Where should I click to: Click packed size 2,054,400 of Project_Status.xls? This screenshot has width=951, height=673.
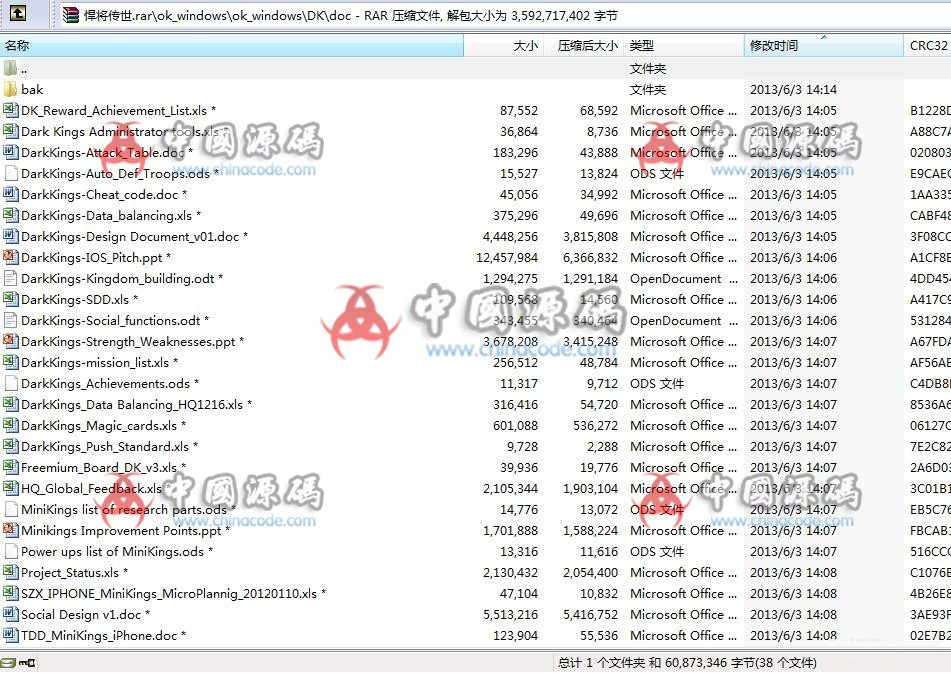click(590, 573)
